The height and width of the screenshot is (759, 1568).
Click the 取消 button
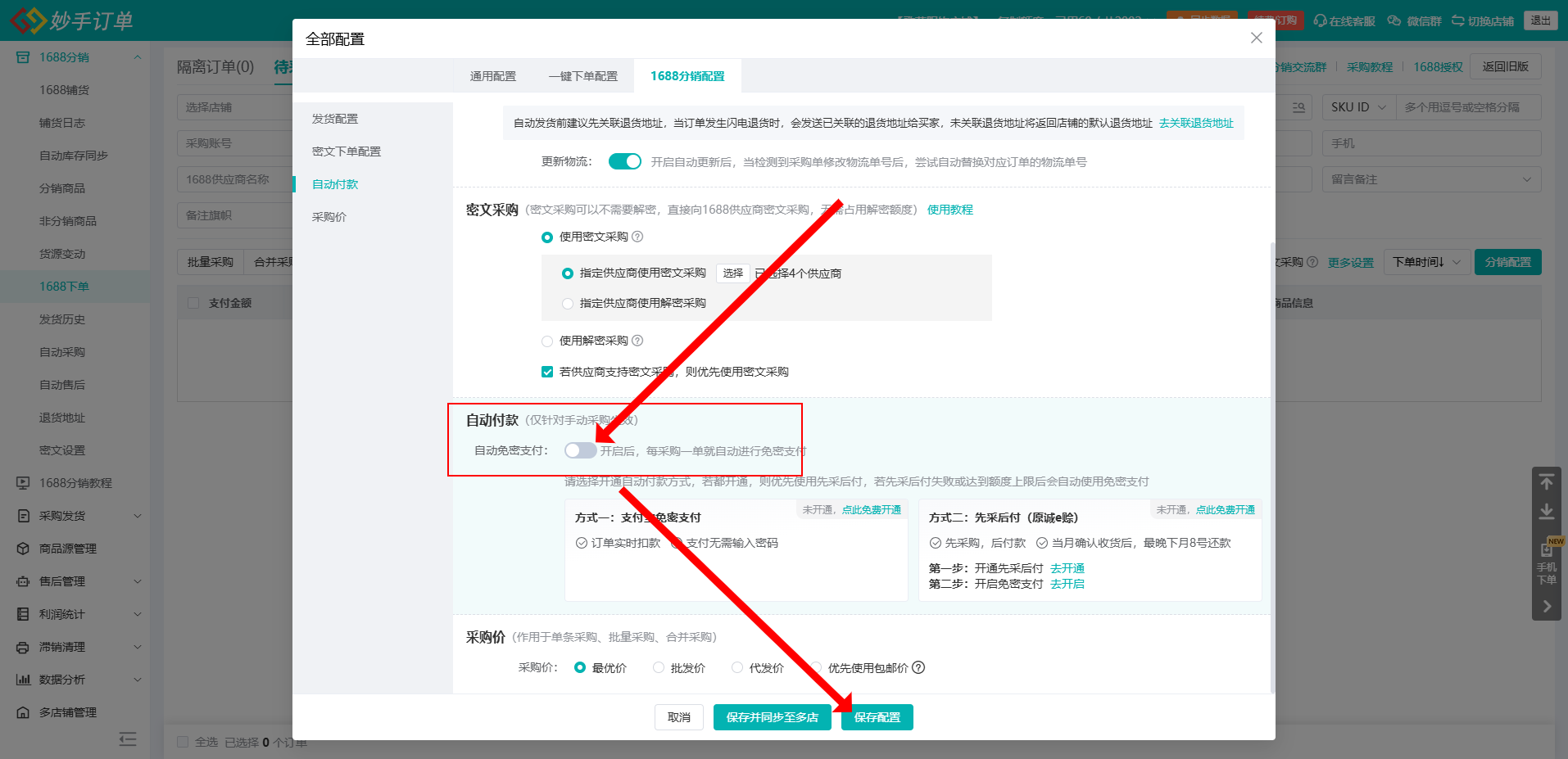tap(679, 717)
